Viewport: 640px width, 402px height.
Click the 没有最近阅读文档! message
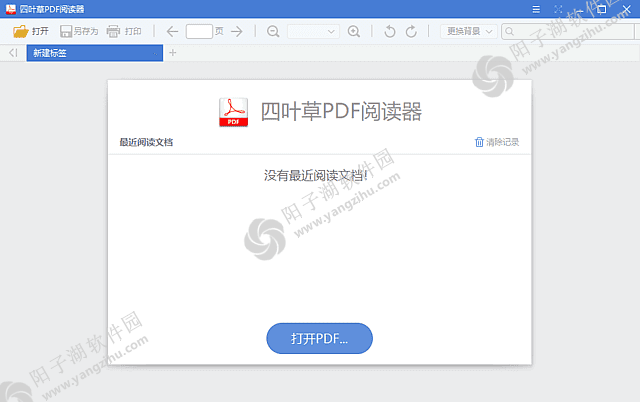pyautogui.click(x=316, y=175)
